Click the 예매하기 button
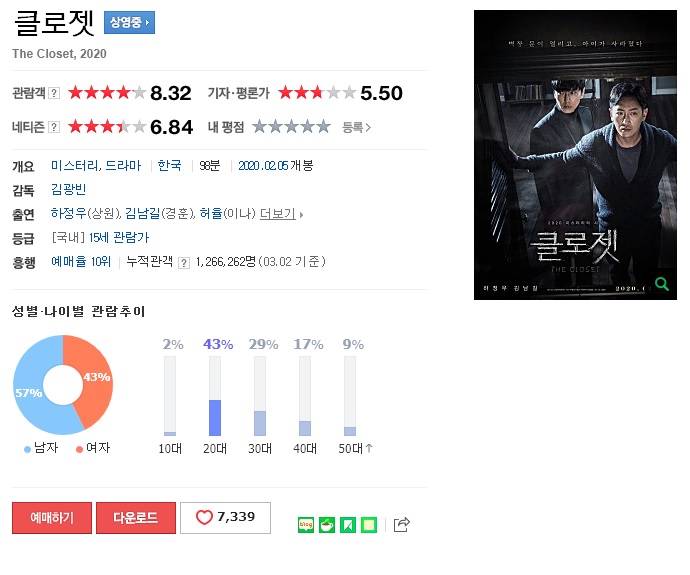The width and height of the screenshot is (690, 575). tap(52, 518)
